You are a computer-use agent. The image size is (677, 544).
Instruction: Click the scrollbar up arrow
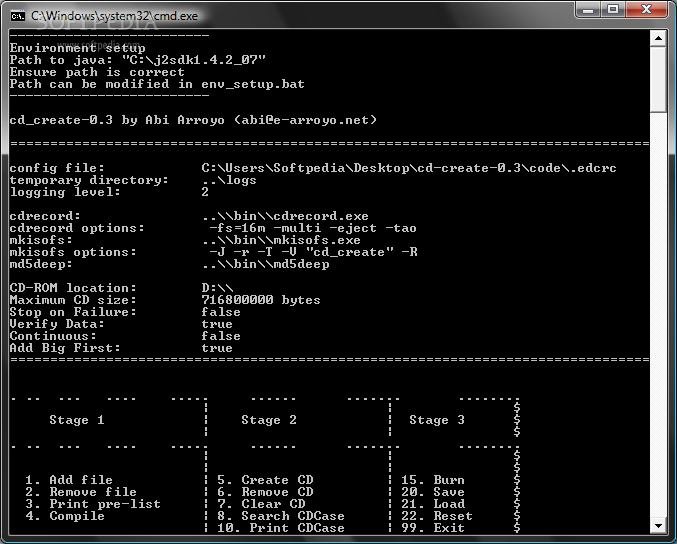[658, 38]
